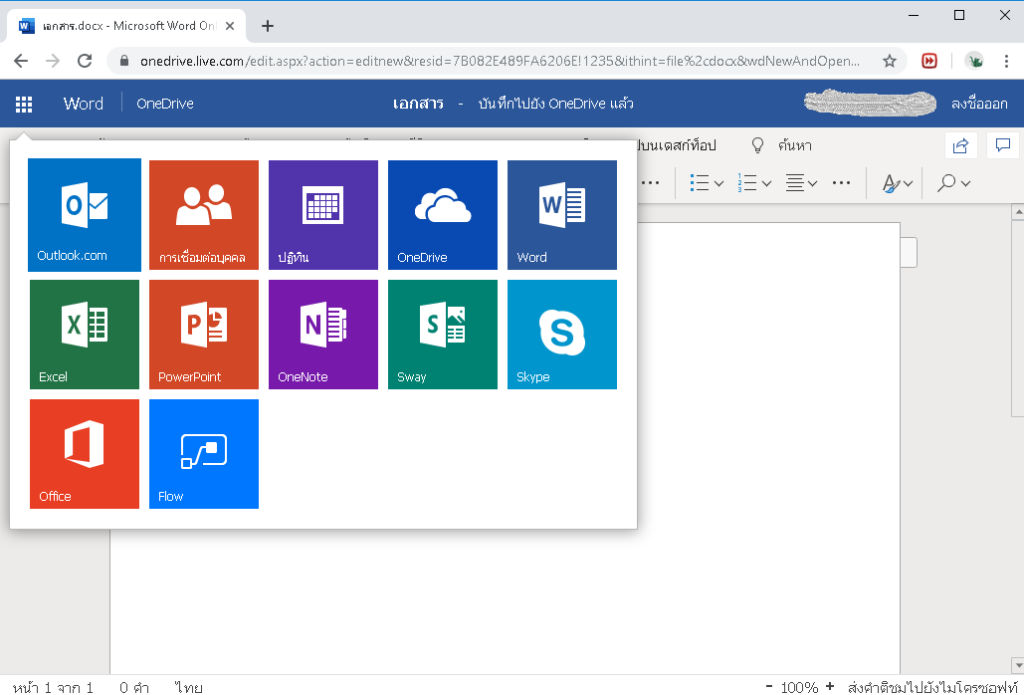Click the Word brand link in header
1024x695 pixels.
83,104
